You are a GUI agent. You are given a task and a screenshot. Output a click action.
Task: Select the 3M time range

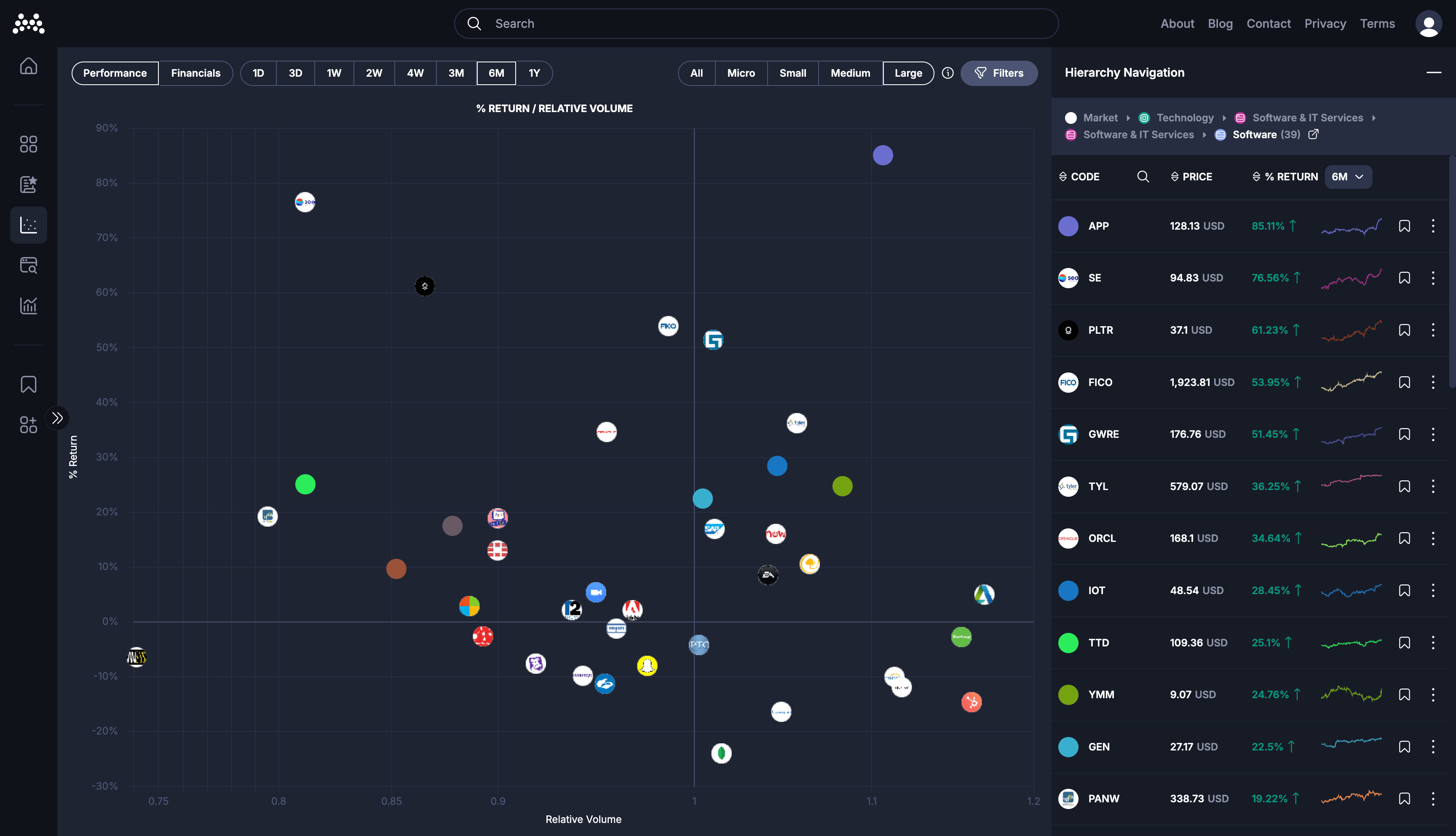tap(456, 73)
